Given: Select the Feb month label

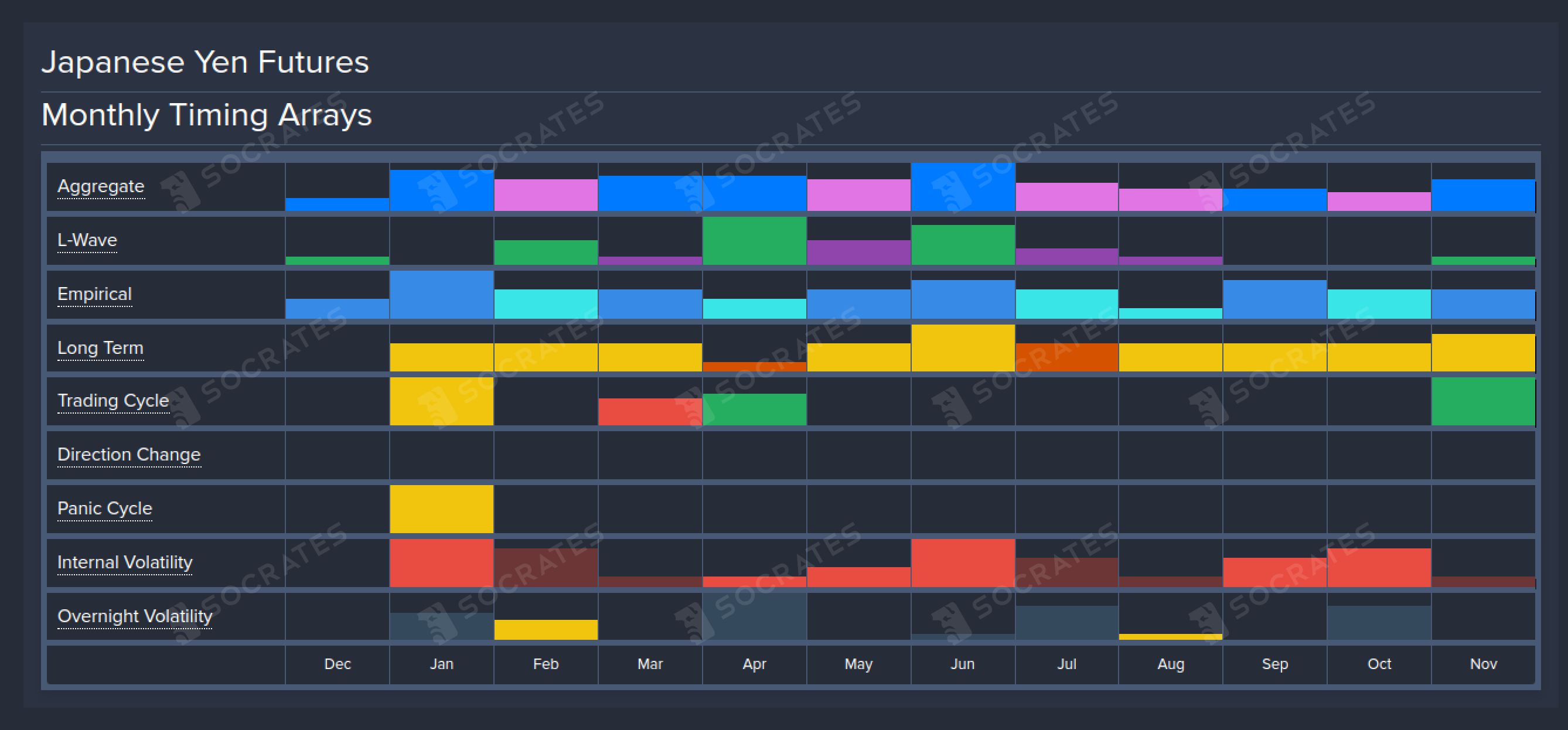Looking at the screenshot, I should 546,664.
